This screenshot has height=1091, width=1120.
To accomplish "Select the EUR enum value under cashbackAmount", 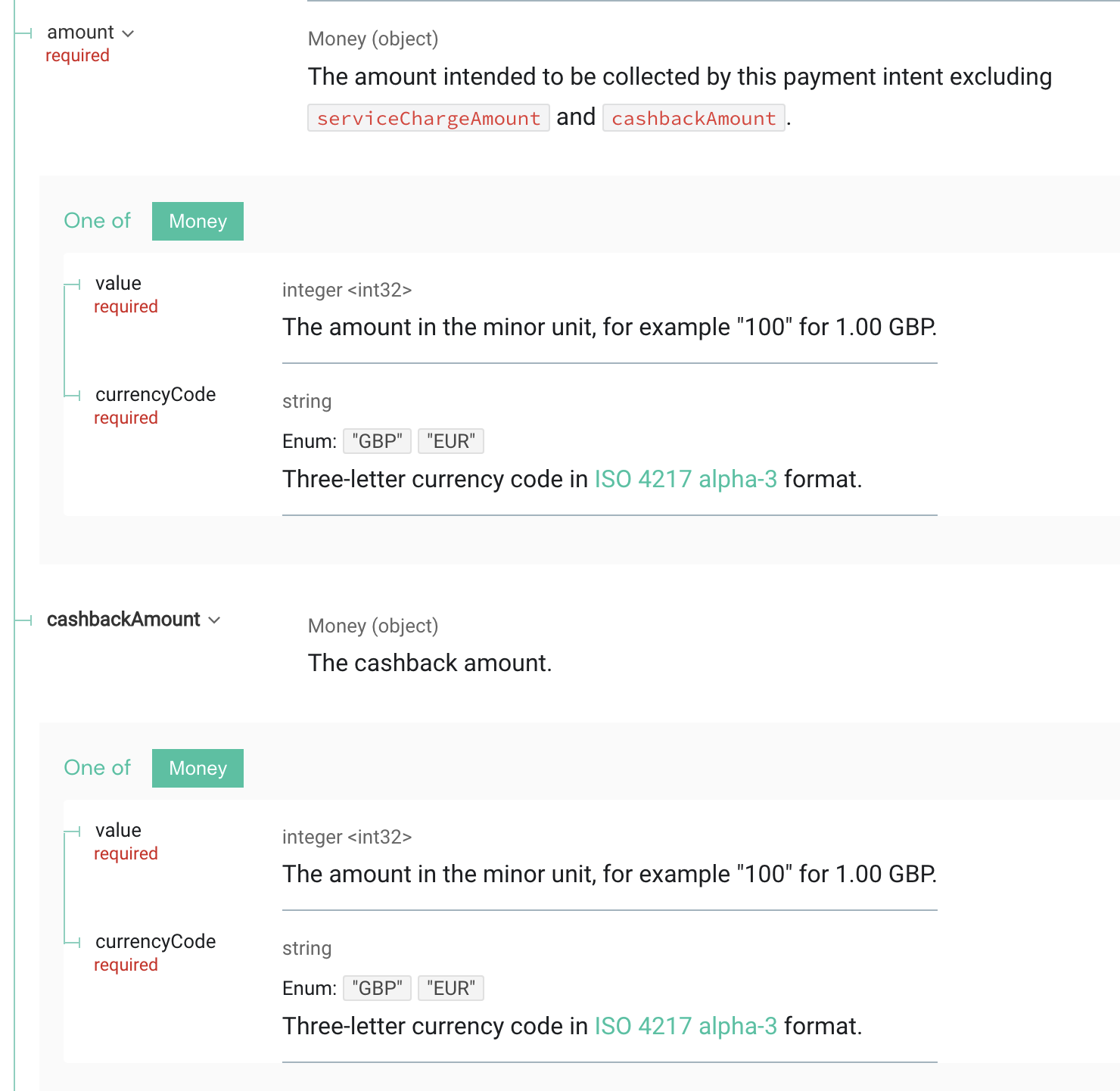I will point(450,987).
